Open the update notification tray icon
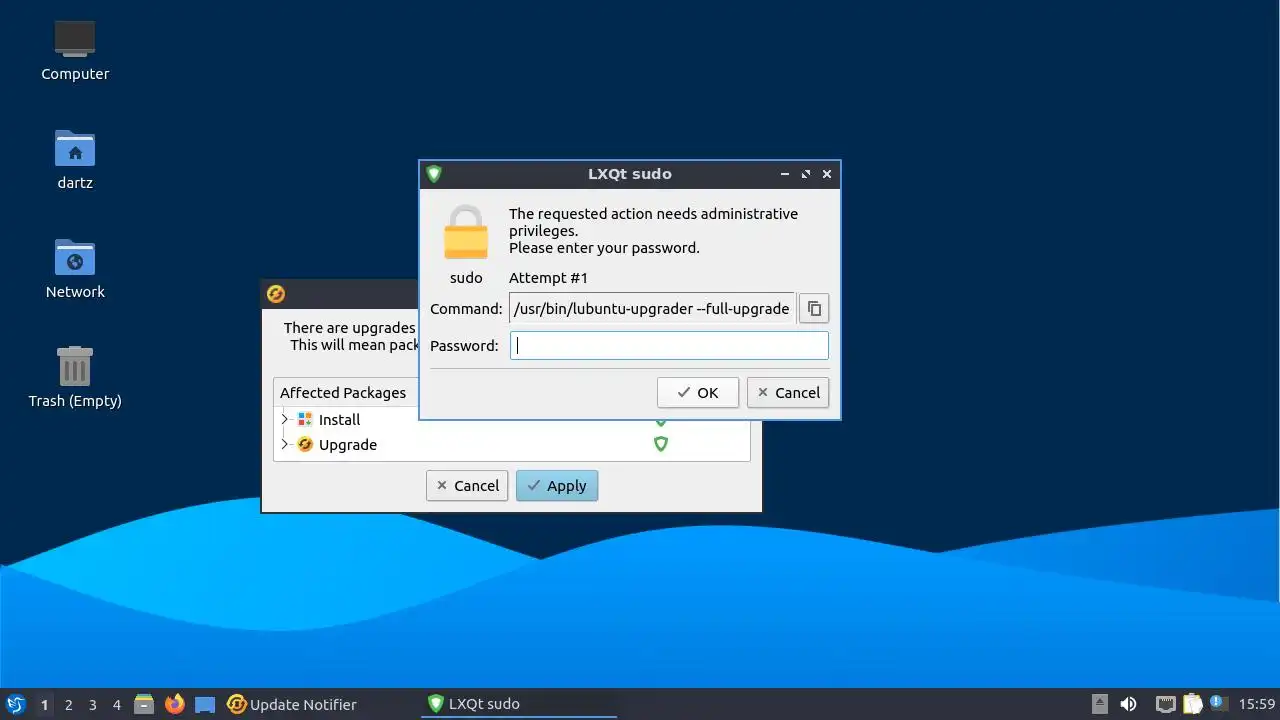 click(1217, 702)
